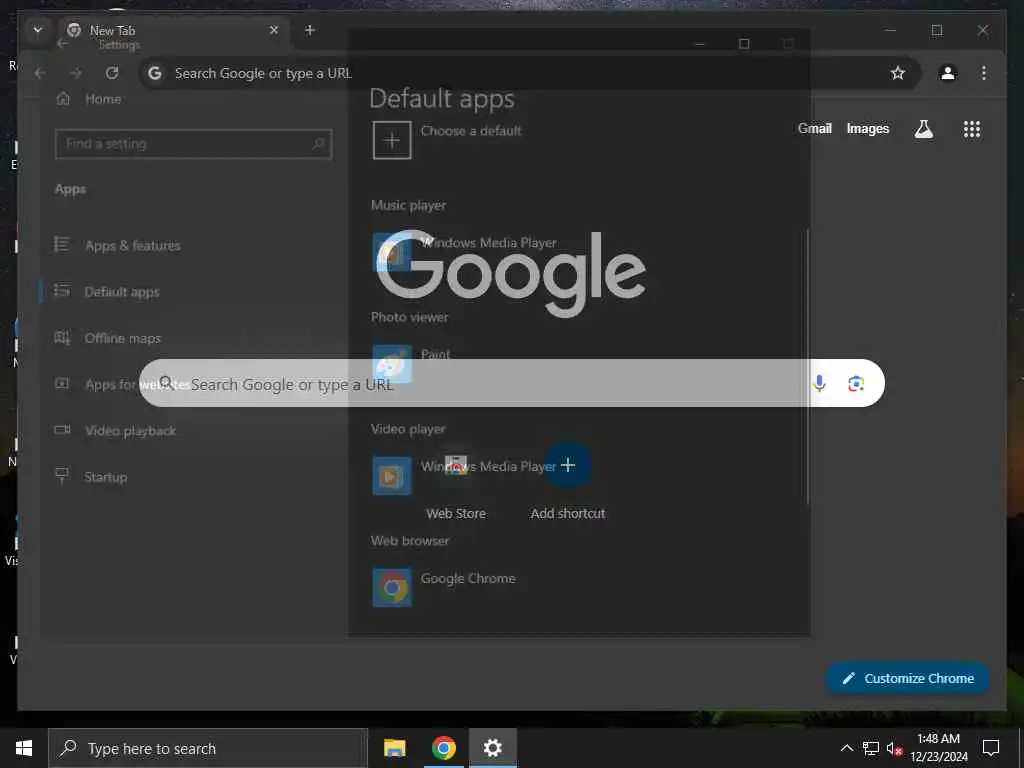1024x768 pixels.
Task: Open Startup in Settings sidebar
Action: (x=91, y=477)
